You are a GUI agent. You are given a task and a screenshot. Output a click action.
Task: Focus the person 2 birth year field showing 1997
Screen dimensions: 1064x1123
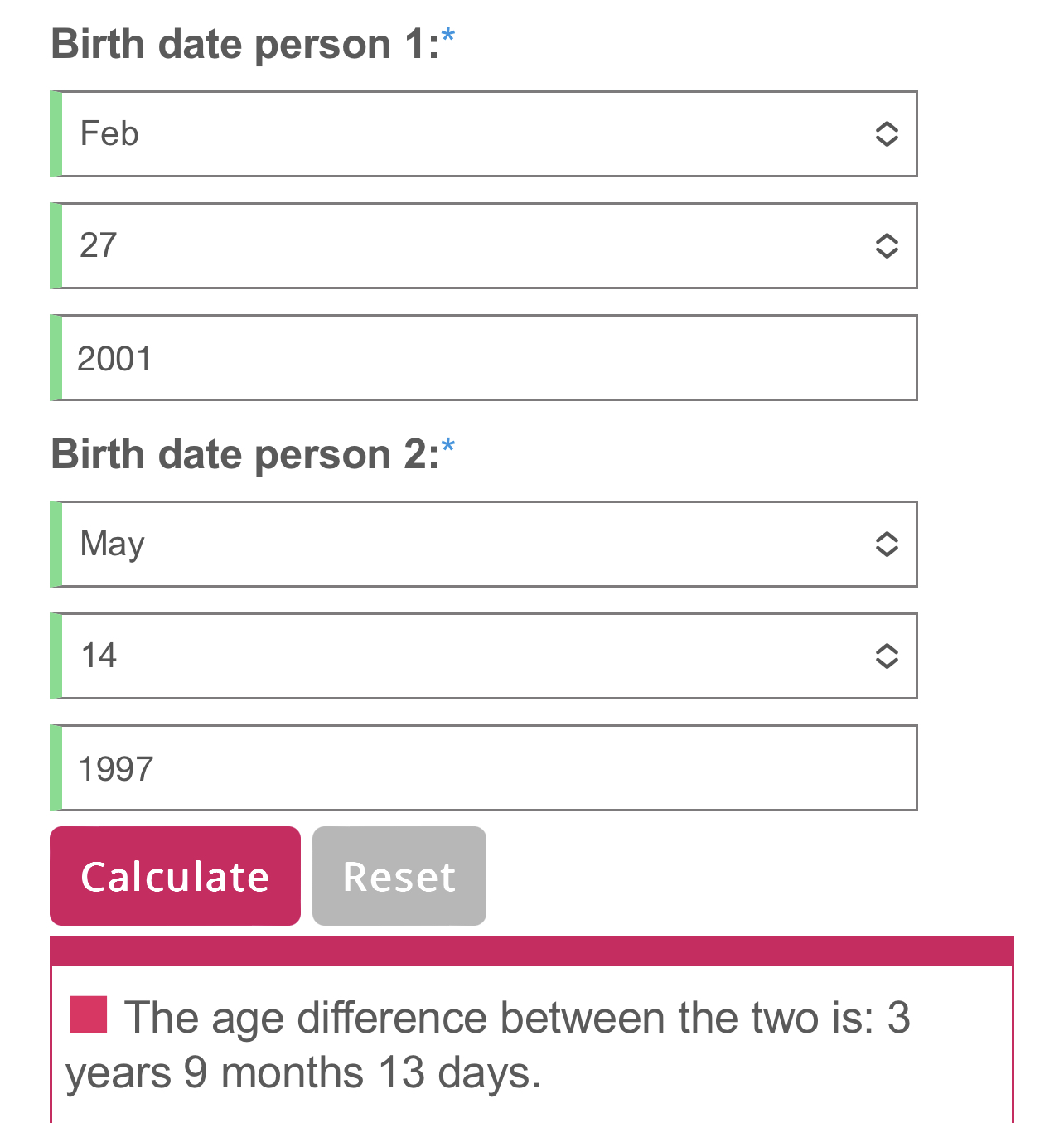coord(489,767)
